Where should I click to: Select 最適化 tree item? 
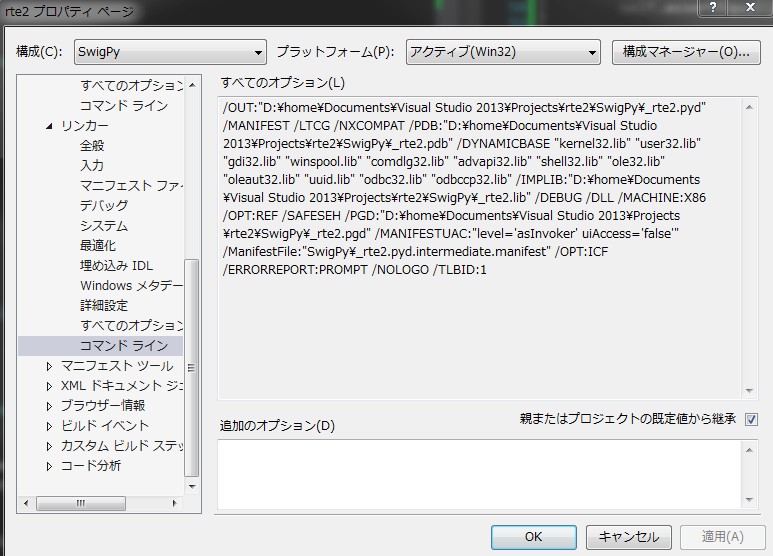coord(98,245)
